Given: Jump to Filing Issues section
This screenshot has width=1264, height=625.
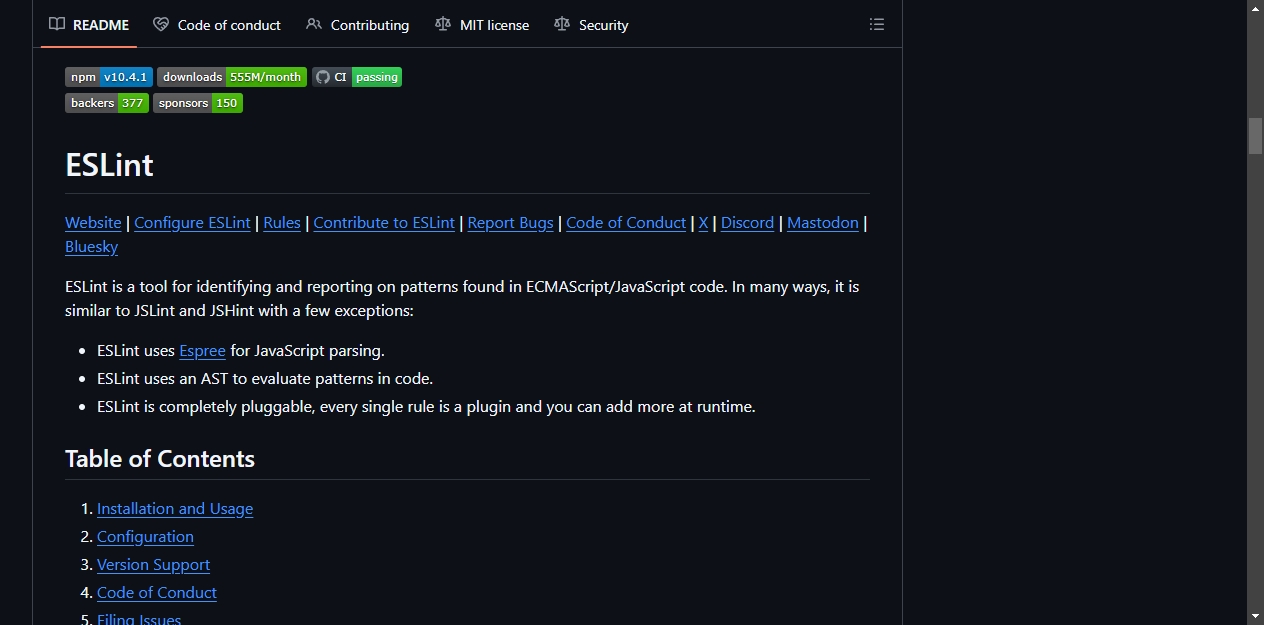Looking at the screenshot, I should pyautogui.click(x=139, y=619).
